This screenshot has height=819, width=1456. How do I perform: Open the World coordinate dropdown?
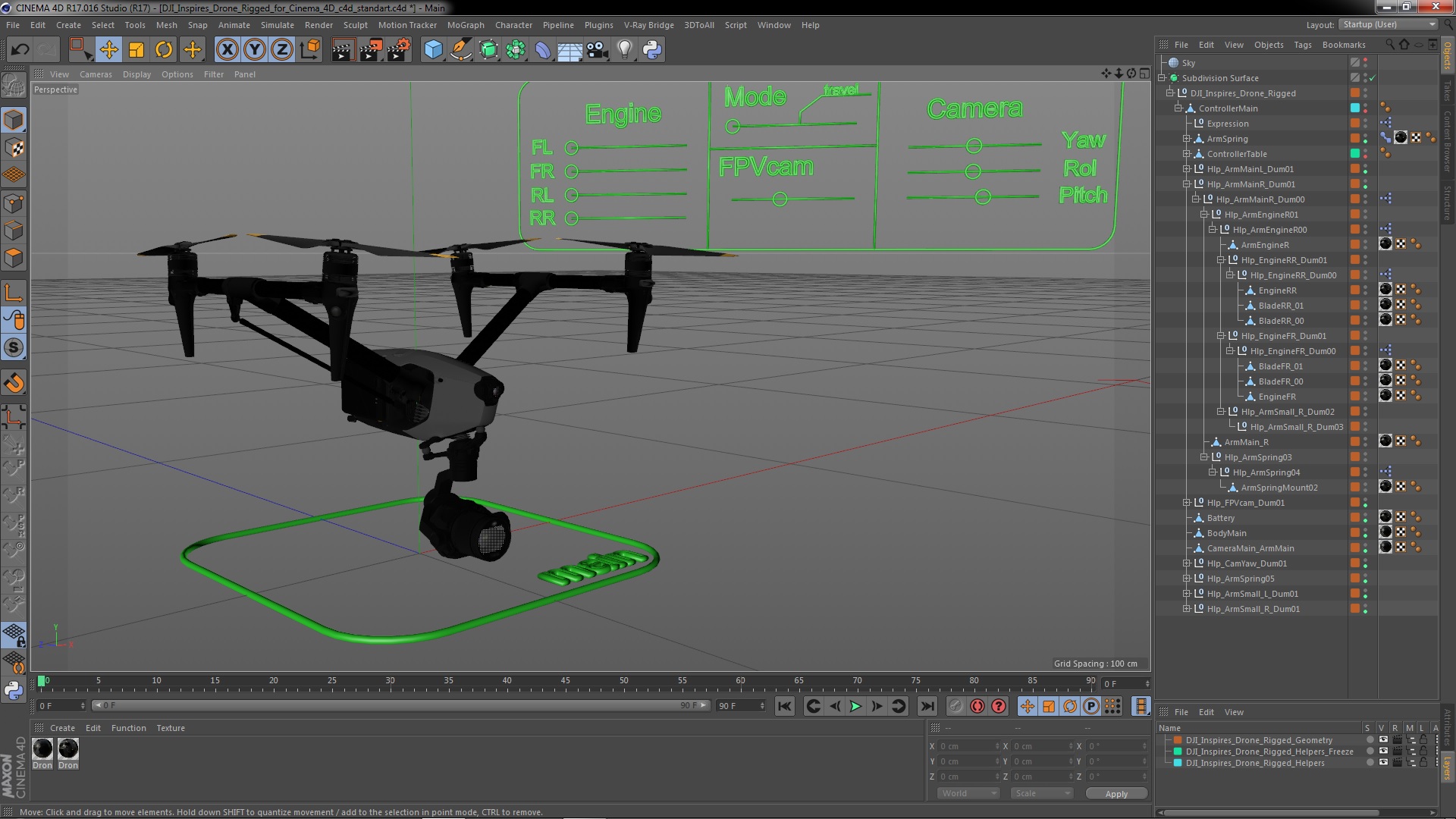click(x=968, y=793)
